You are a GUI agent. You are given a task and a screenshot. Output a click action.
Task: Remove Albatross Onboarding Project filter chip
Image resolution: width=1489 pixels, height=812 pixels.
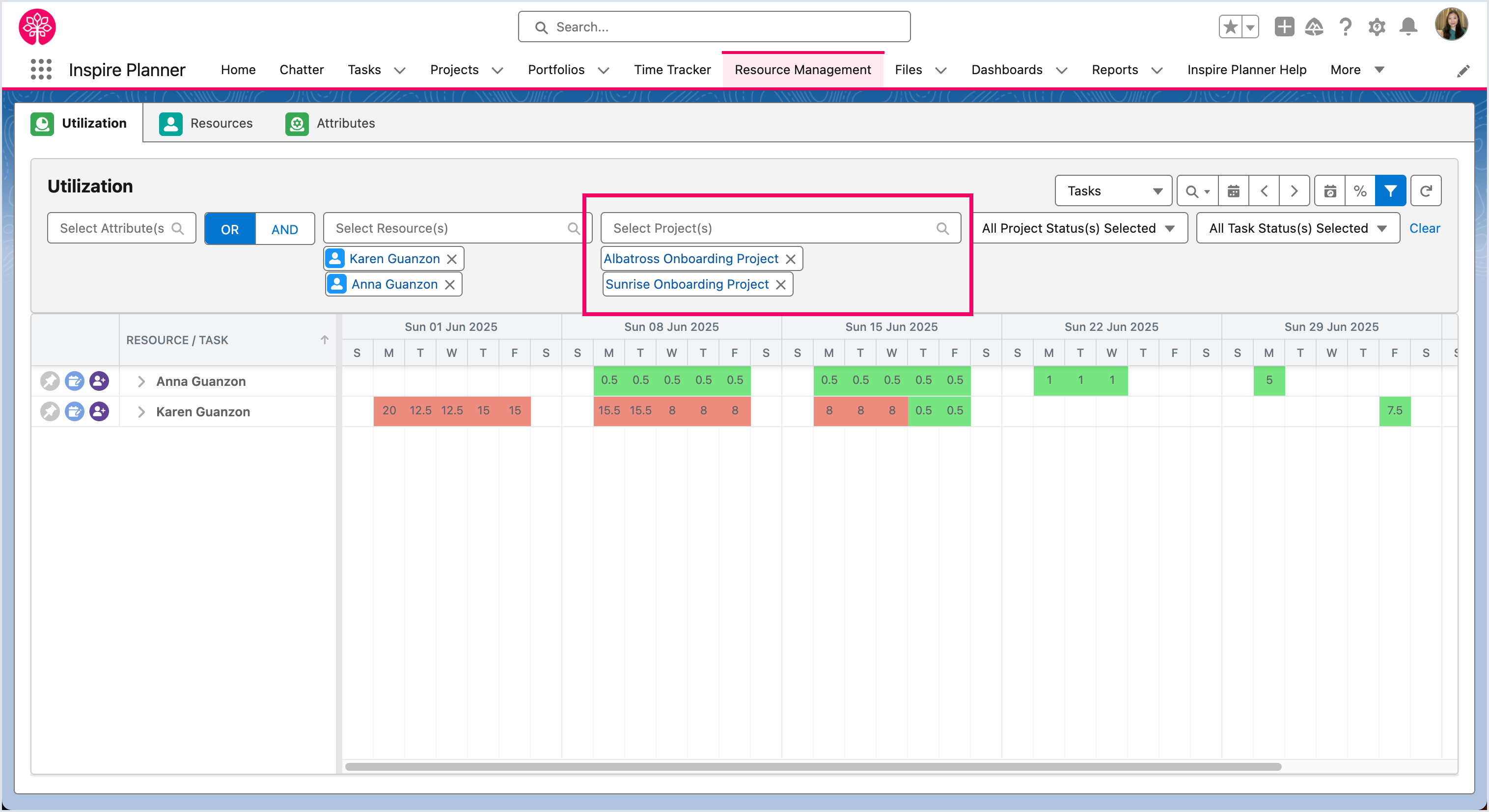tap(791, 259)
